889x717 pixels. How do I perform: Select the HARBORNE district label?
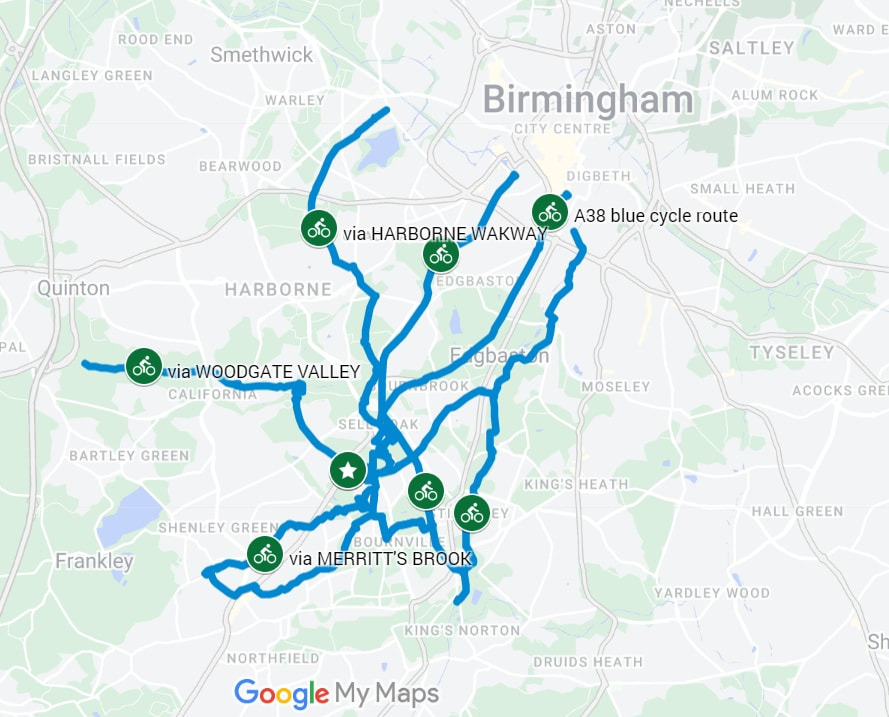pos(278,290)
